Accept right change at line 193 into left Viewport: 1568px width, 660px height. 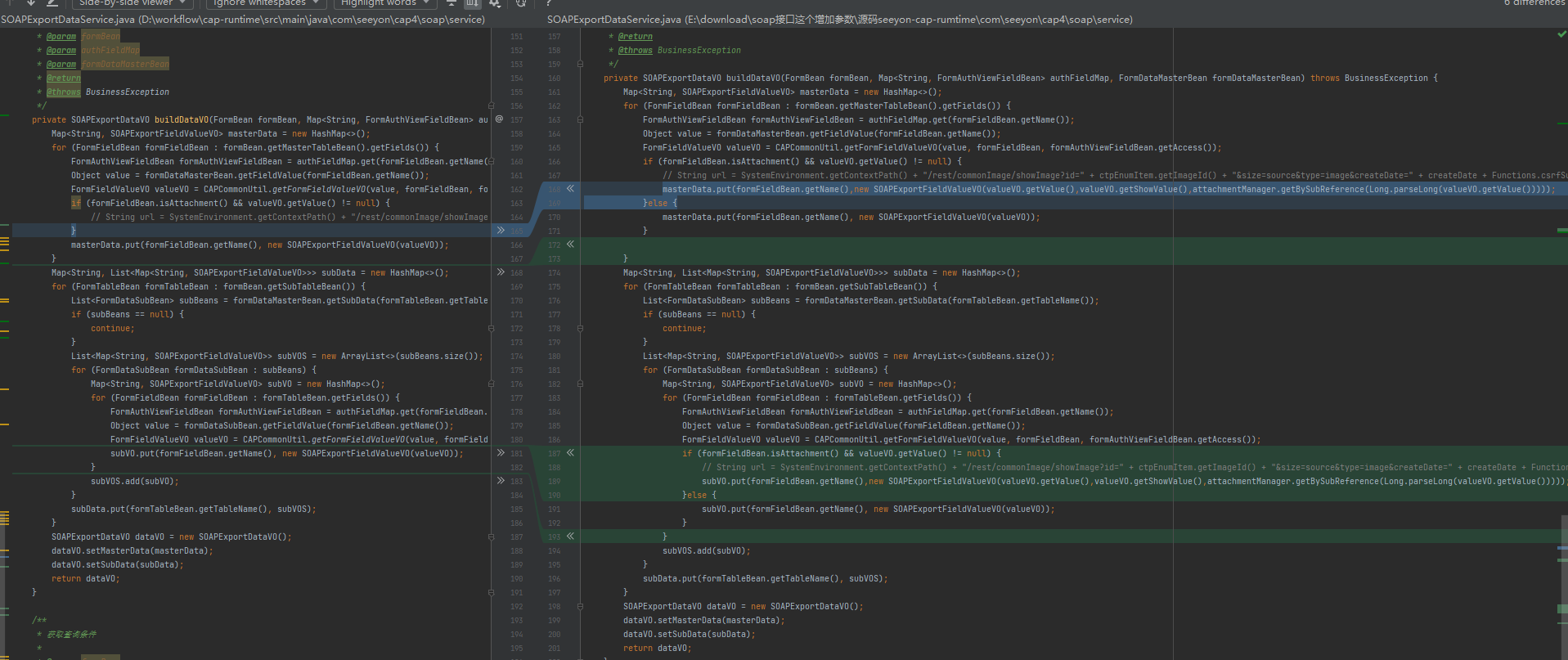[x=570, y=537]
